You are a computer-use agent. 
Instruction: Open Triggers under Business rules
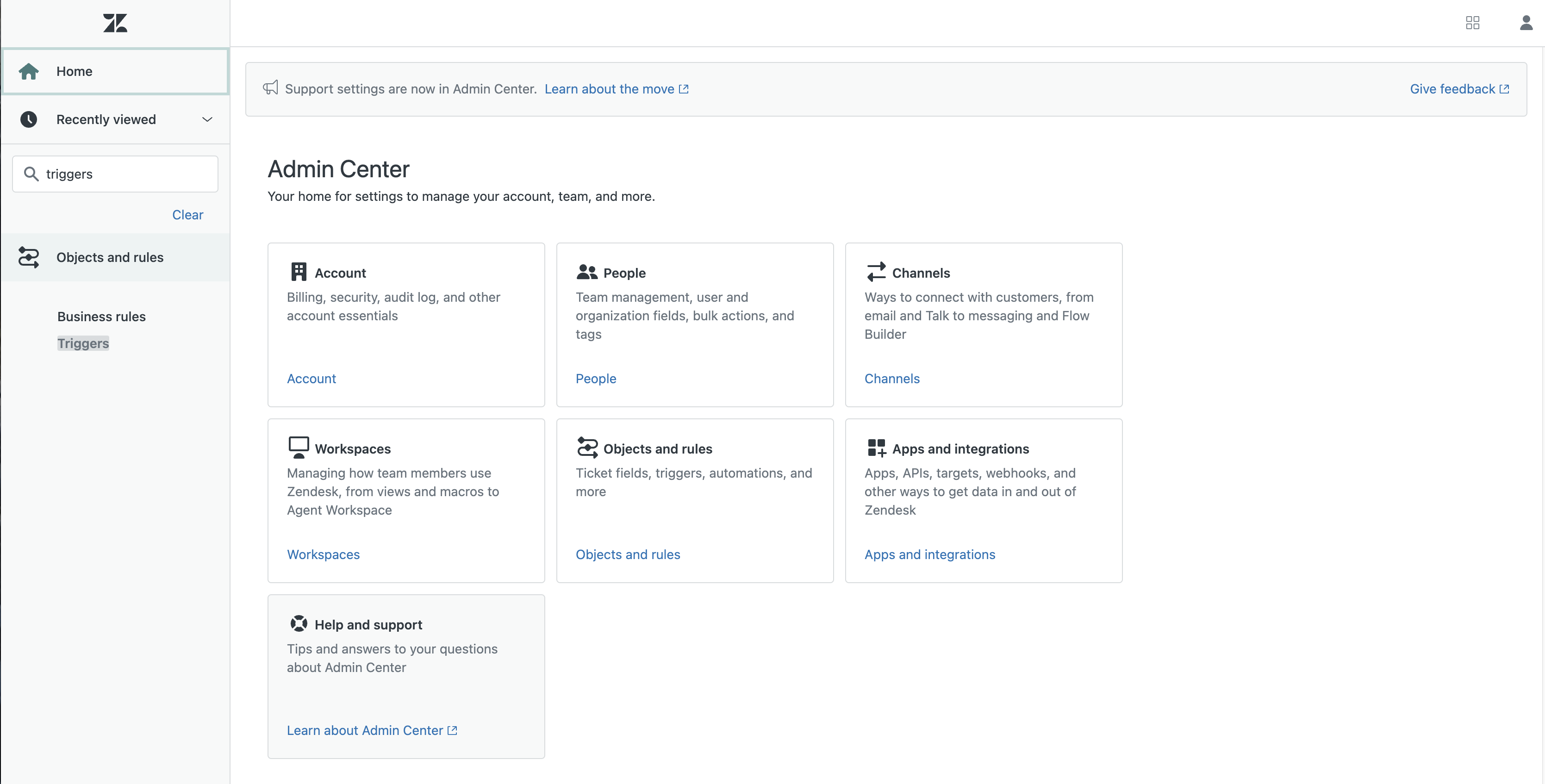83,343
